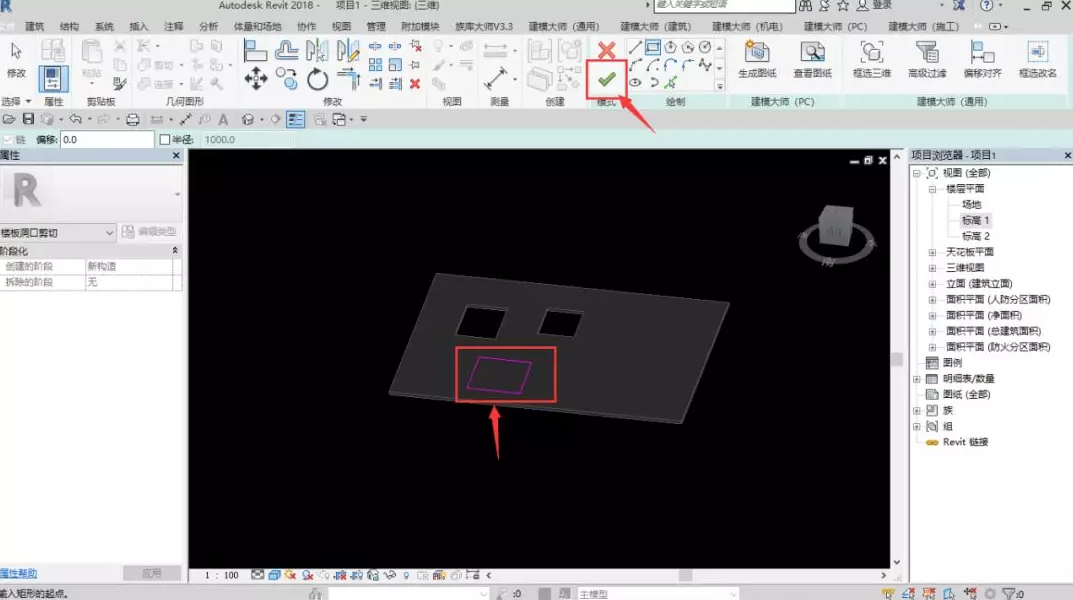Expand the 明细表/数量 node
Viewport: 1073px width, 600px height.
click(917, 379)
